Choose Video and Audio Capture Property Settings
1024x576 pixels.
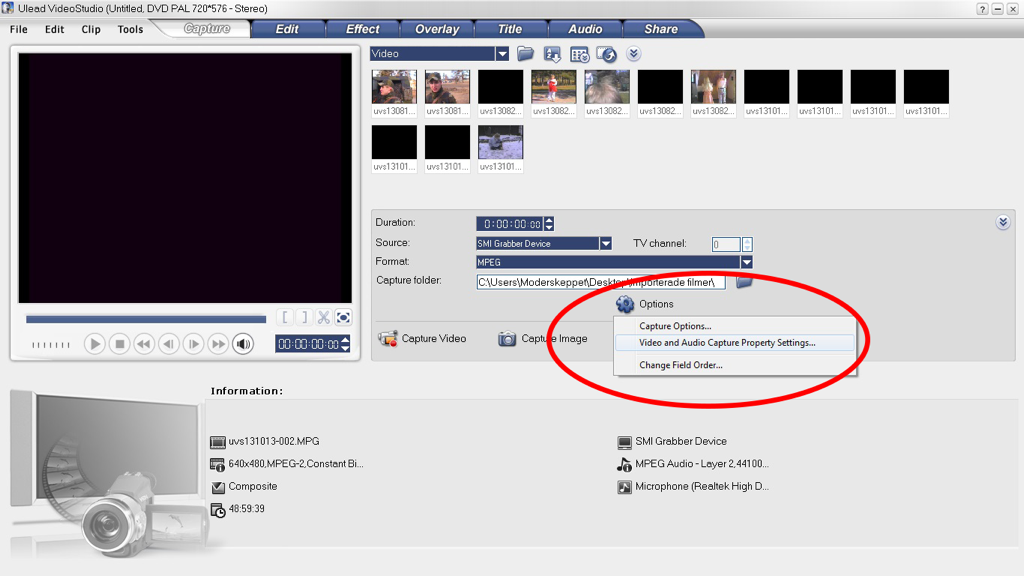(x=735, y=343)
